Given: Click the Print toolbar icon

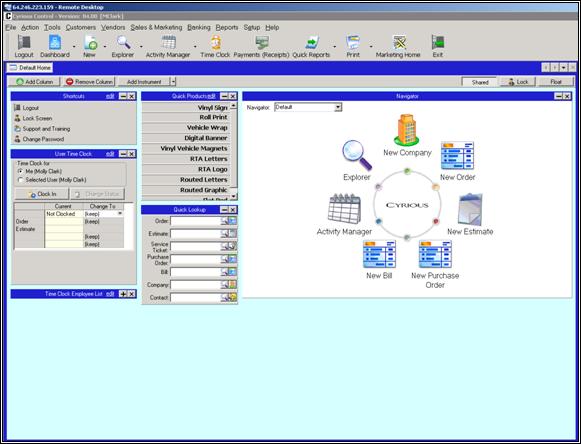Looking at the screenshot, I should tap(353, 43).
